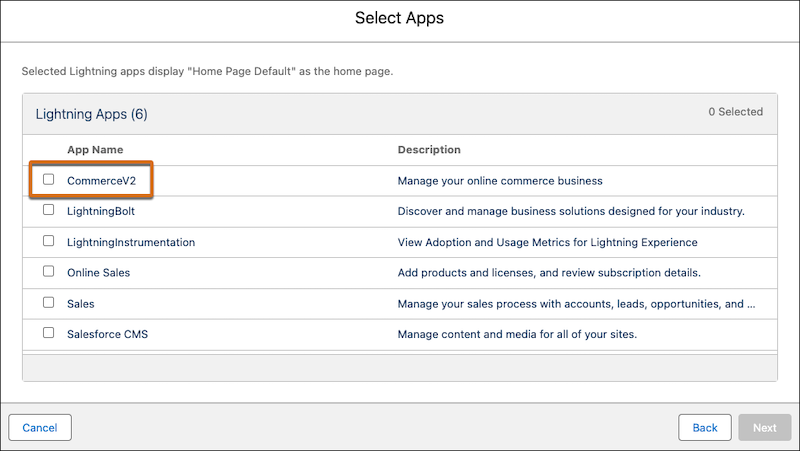Click the '0 Selected' counter
Image resolution: width=800 pixels, height=451 pixels.
click(x=735, y=112)
